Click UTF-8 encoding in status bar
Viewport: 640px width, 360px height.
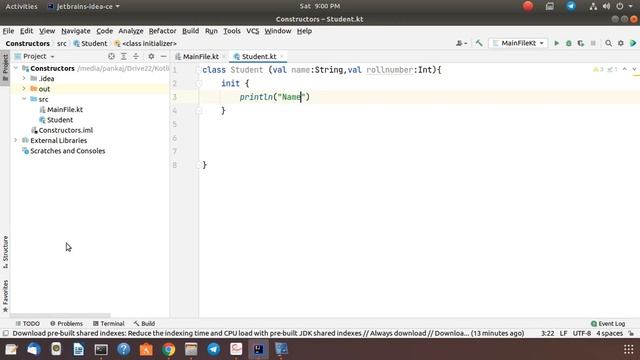coord(581,333)
